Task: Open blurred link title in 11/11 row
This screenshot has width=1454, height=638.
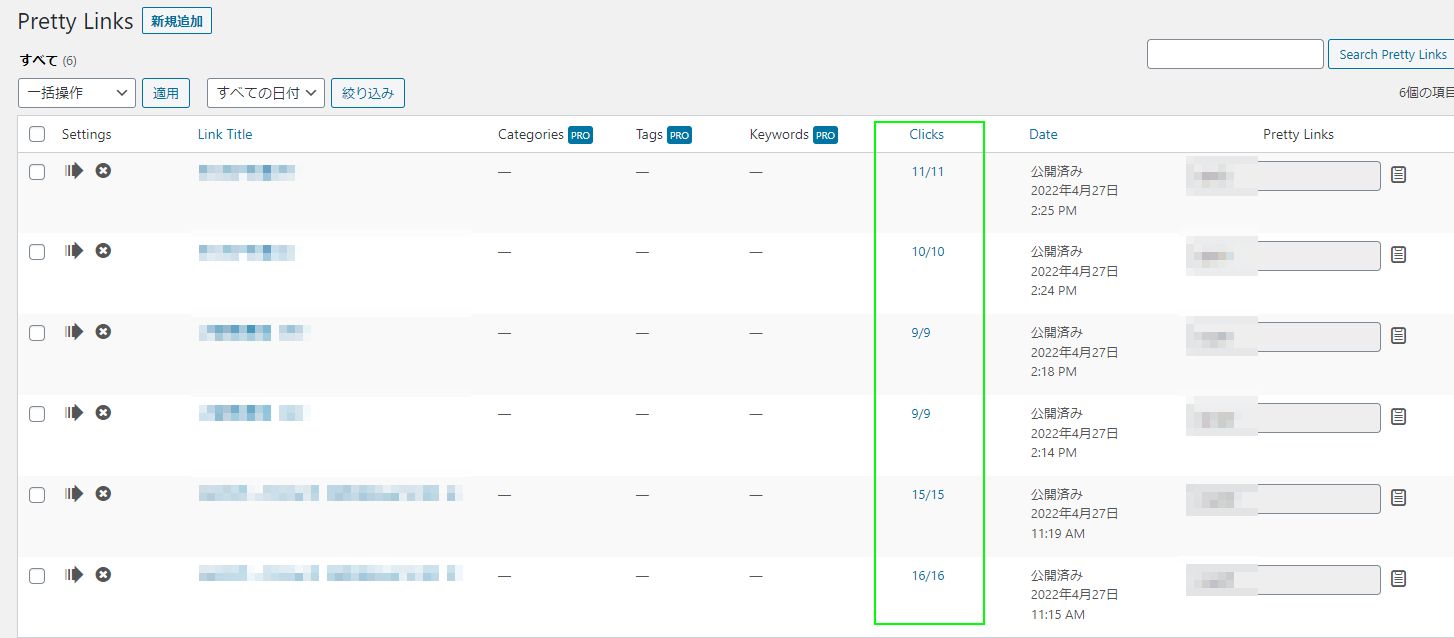Action: click(x=246, y=171)
